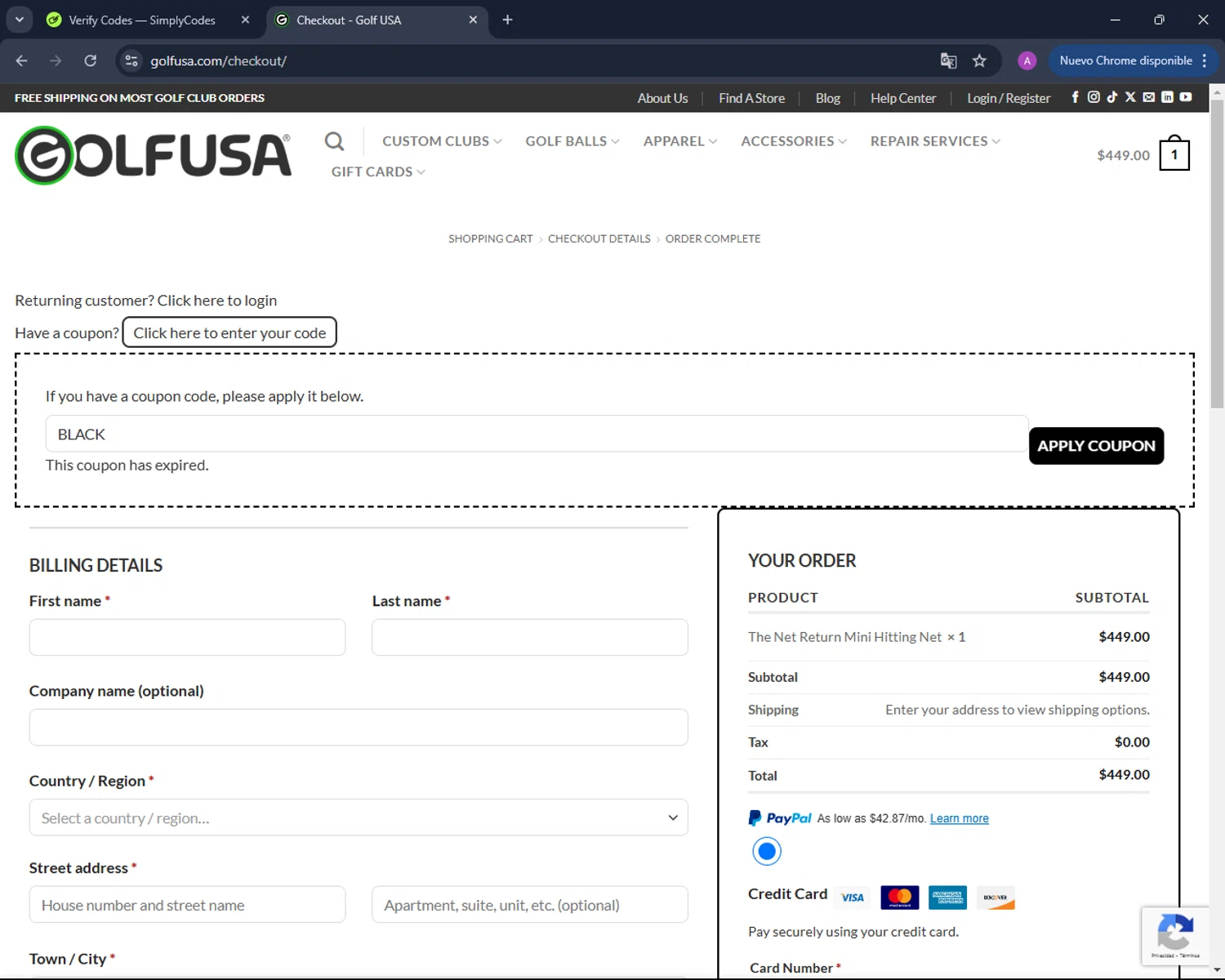Image resolution: width=1225 pixels, height=980 pixels.
Task: Focus the Last name field
Action: click(x=529, y=637)
